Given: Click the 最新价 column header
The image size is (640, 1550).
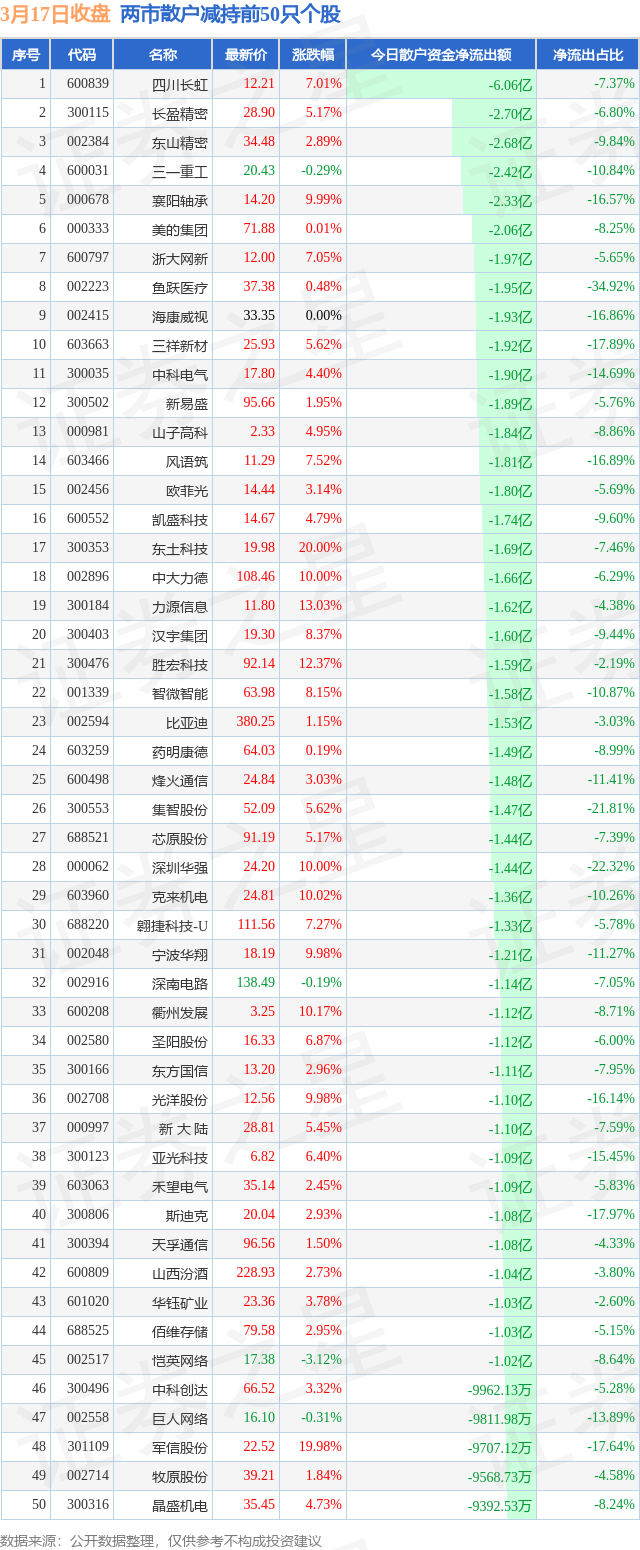Looking at the screenshot, I should pyautogui.click(x=245, y=55).
